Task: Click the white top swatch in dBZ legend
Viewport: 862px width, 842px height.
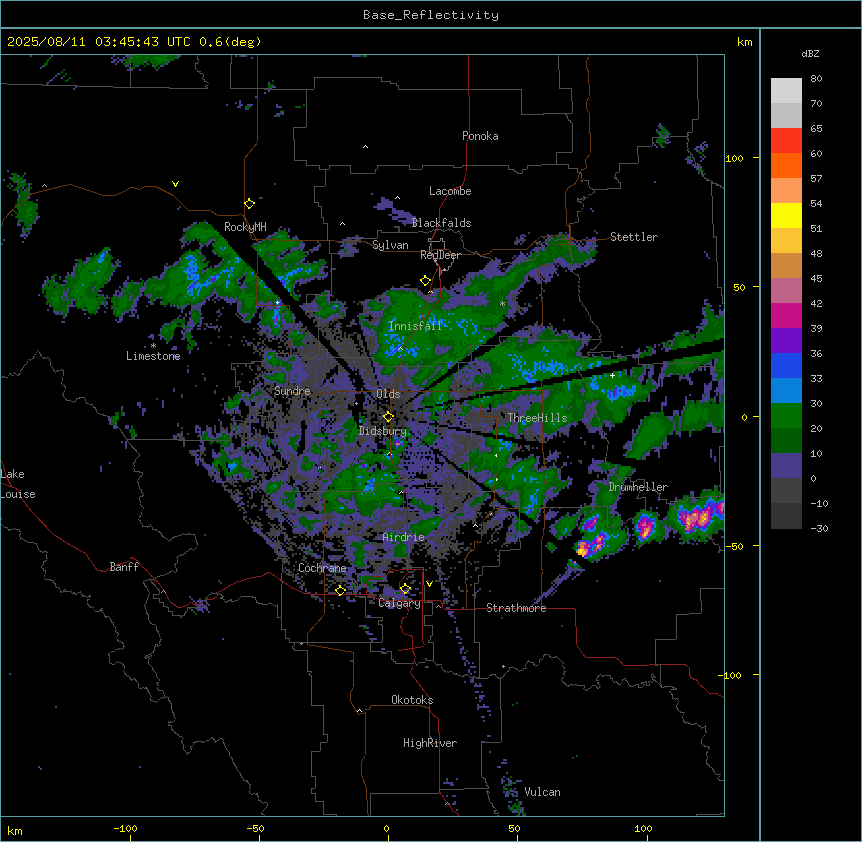Action: click(x=786, y=91)
